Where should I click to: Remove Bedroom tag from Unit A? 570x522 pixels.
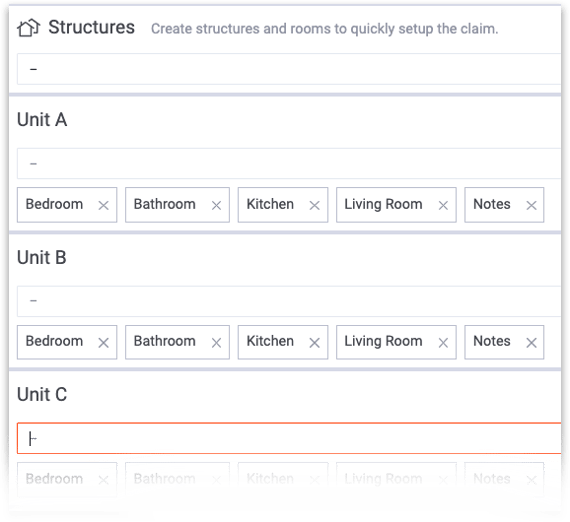(x=104, y=205)
